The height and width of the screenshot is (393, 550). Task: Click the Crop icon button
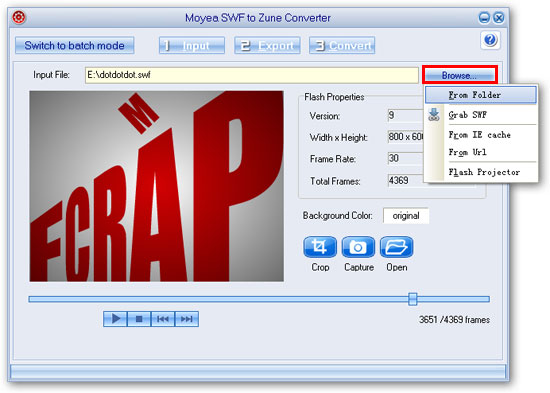tap(320, 247)
